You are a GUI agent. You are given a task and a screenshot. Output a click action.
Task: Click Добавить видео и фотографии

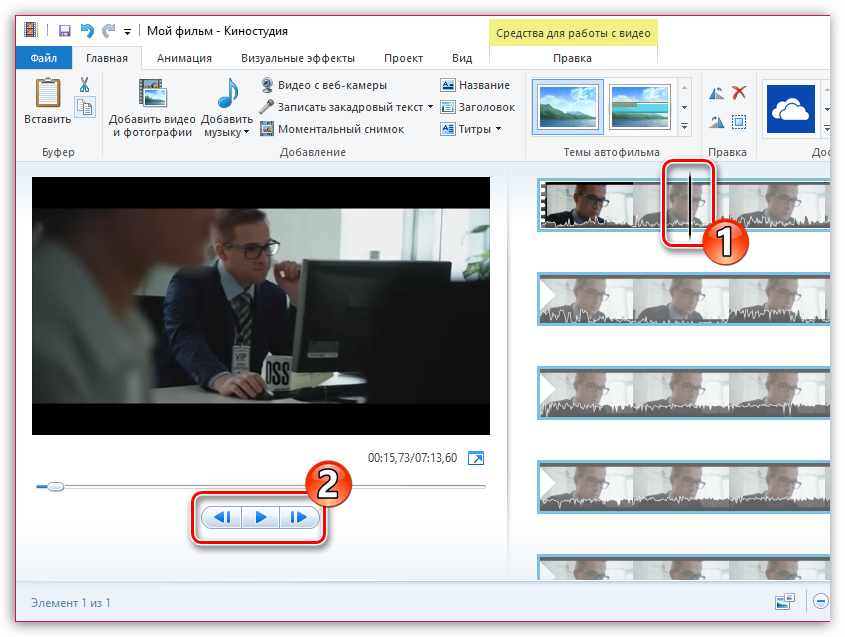coord(152,108)
